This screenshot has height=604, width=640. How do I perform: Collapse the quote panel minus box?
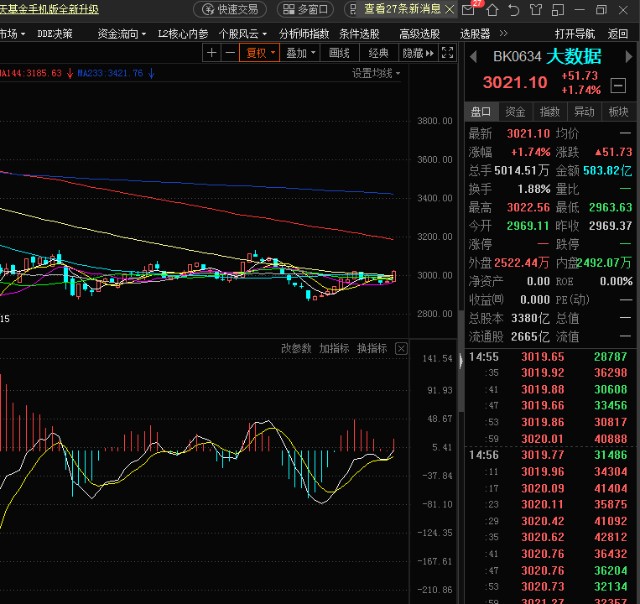(618, 84)
